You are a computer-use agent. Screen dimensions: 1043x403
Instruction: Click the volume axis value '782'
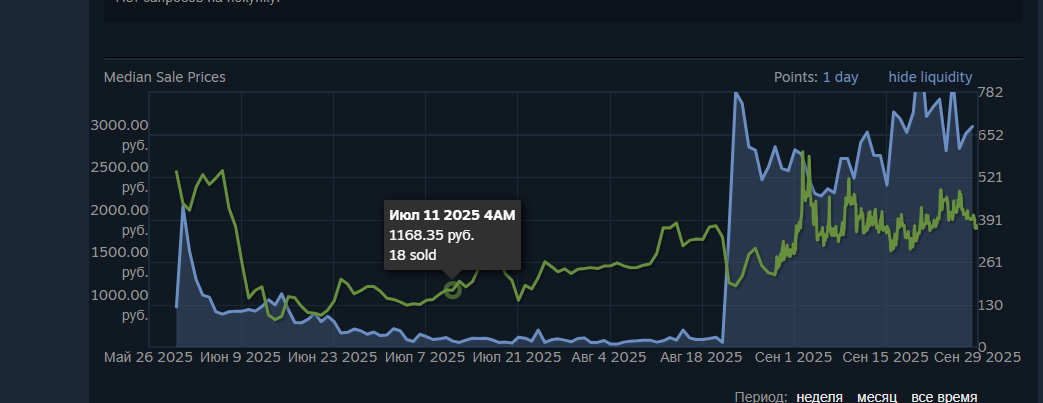990,92
